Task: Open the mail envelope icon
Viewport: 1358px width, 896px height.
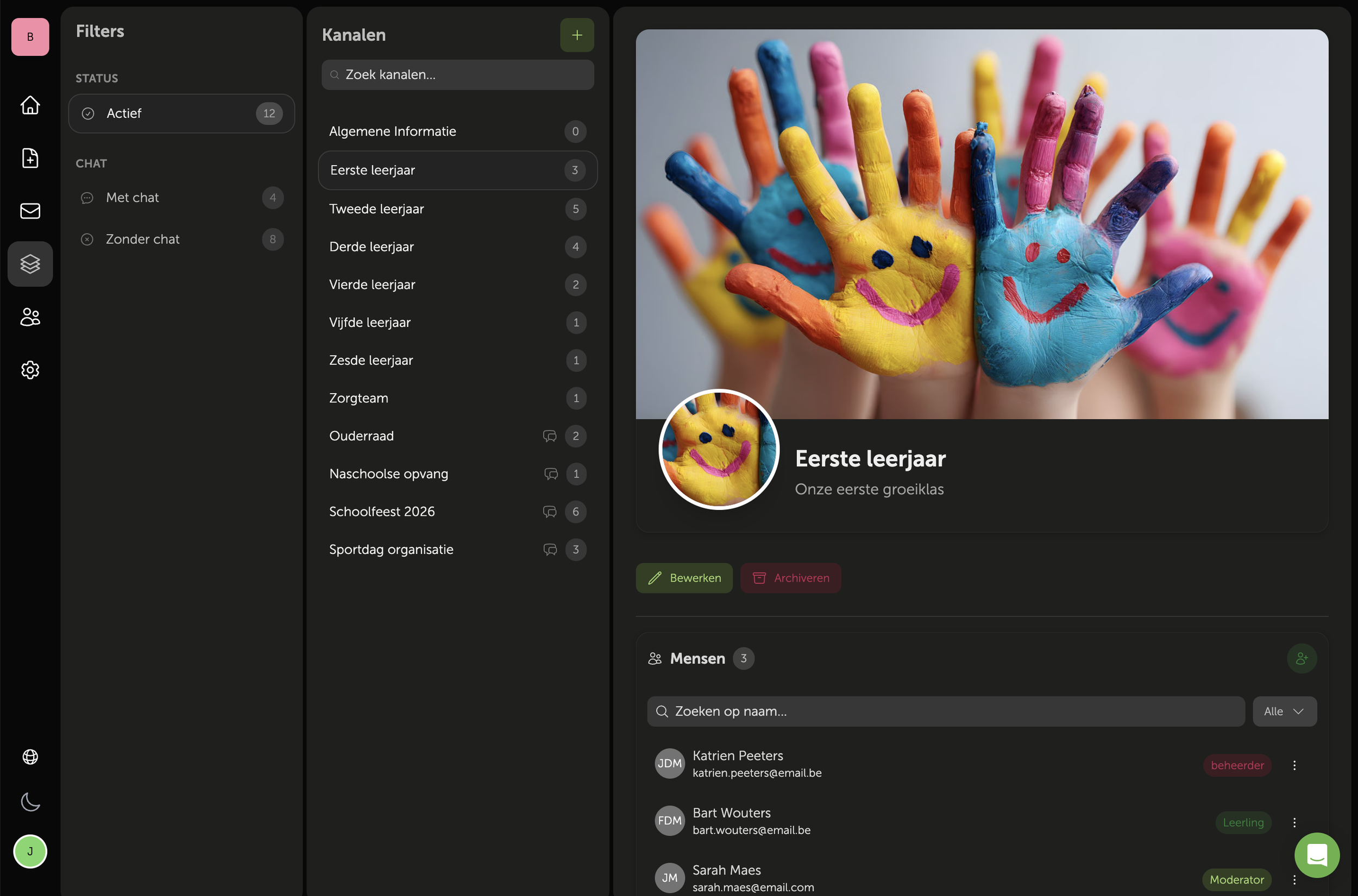Action: (x=30, y=211)
